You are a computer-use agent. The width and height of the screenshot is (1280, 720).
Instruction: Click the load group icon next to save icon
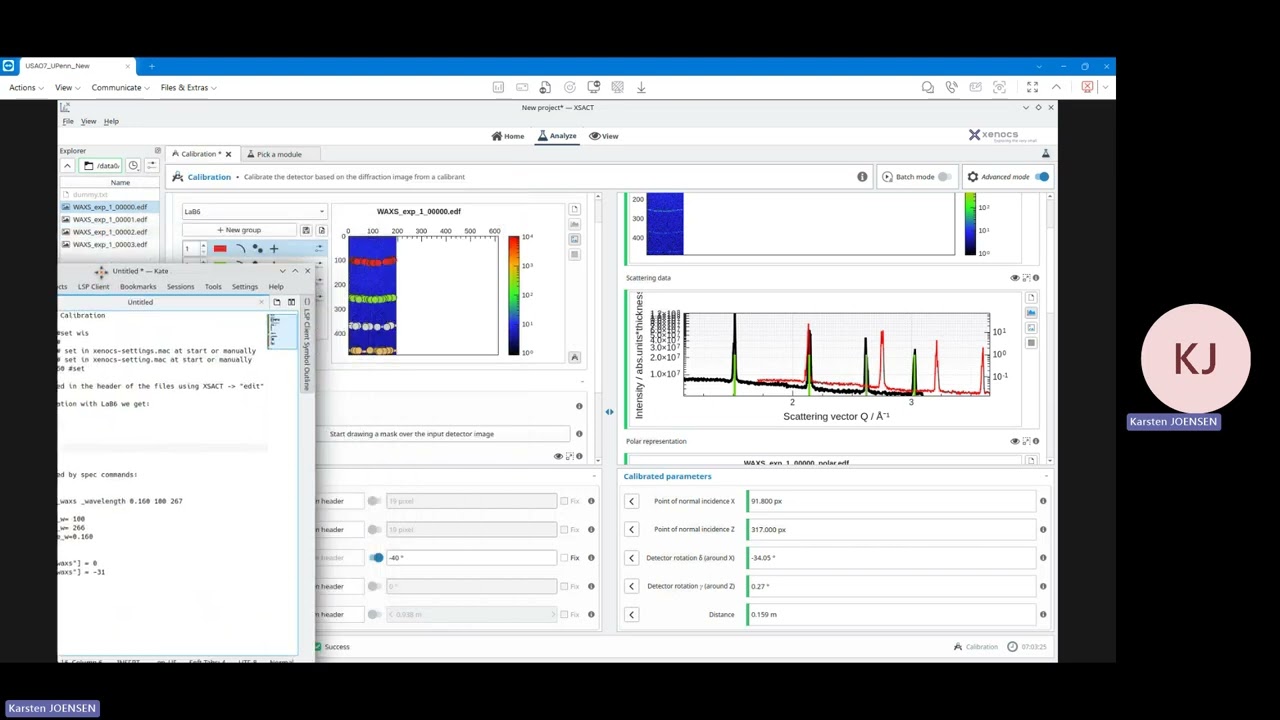point(321,230)
